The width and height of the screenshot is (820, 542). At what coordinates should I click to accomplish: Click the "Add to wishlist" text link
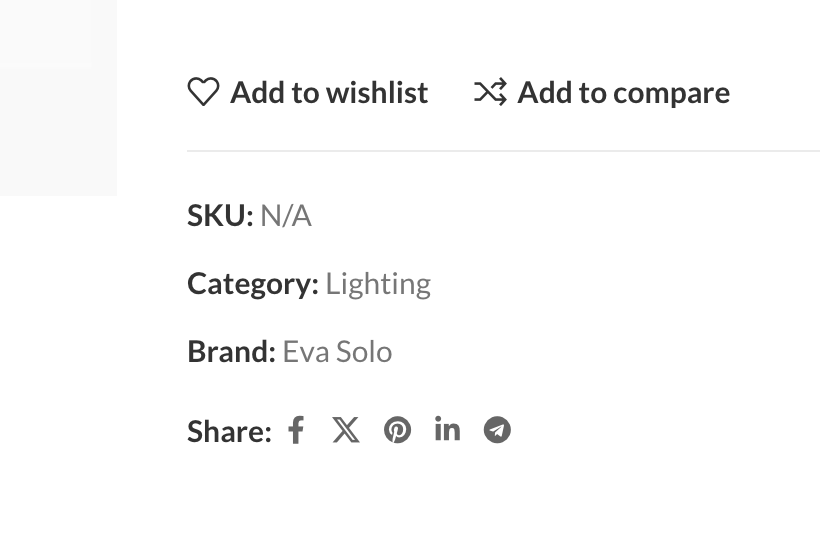point(328,92)
